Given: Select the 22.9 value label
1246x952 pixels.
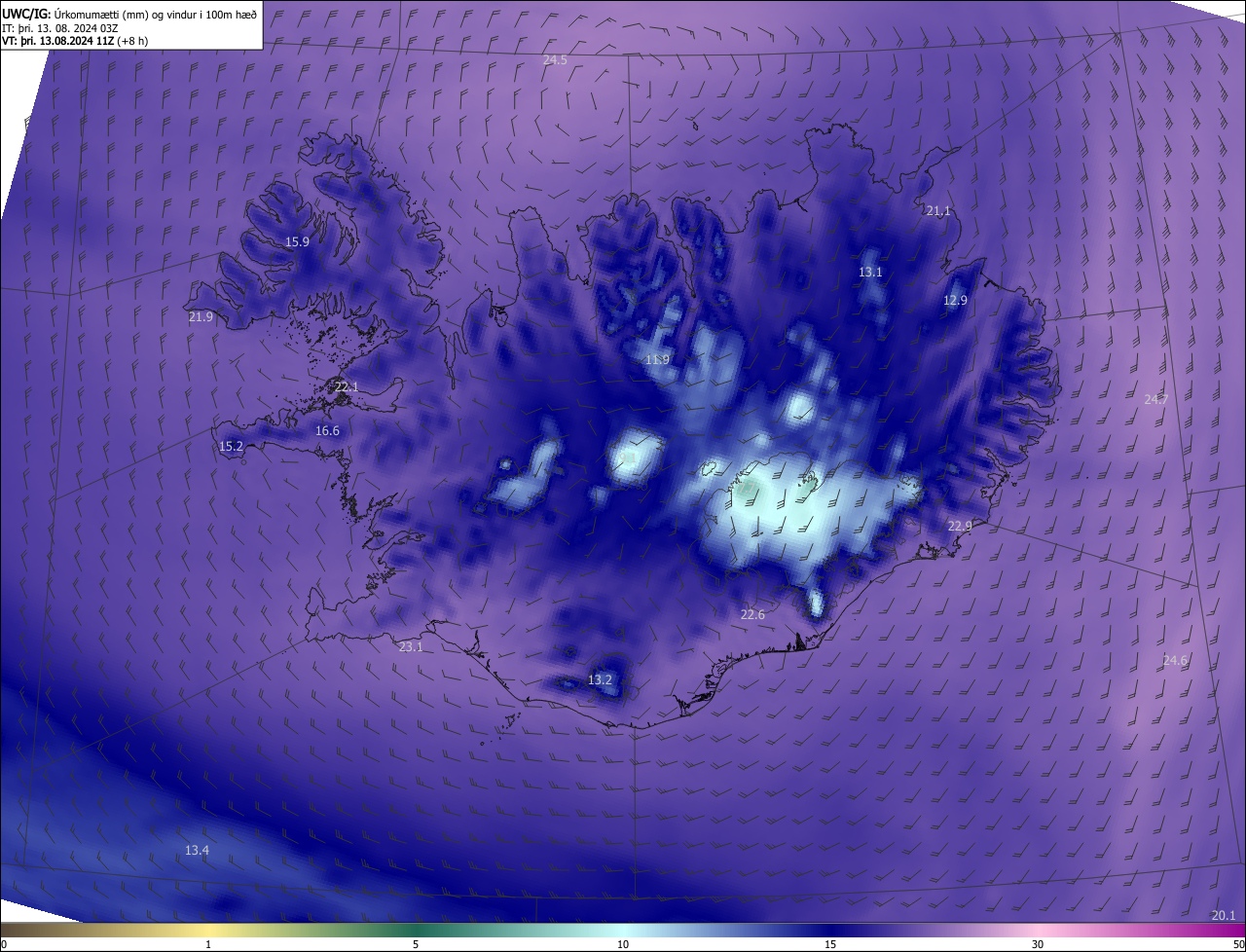Looking at the screenshot, I should (x=960, y=526).
